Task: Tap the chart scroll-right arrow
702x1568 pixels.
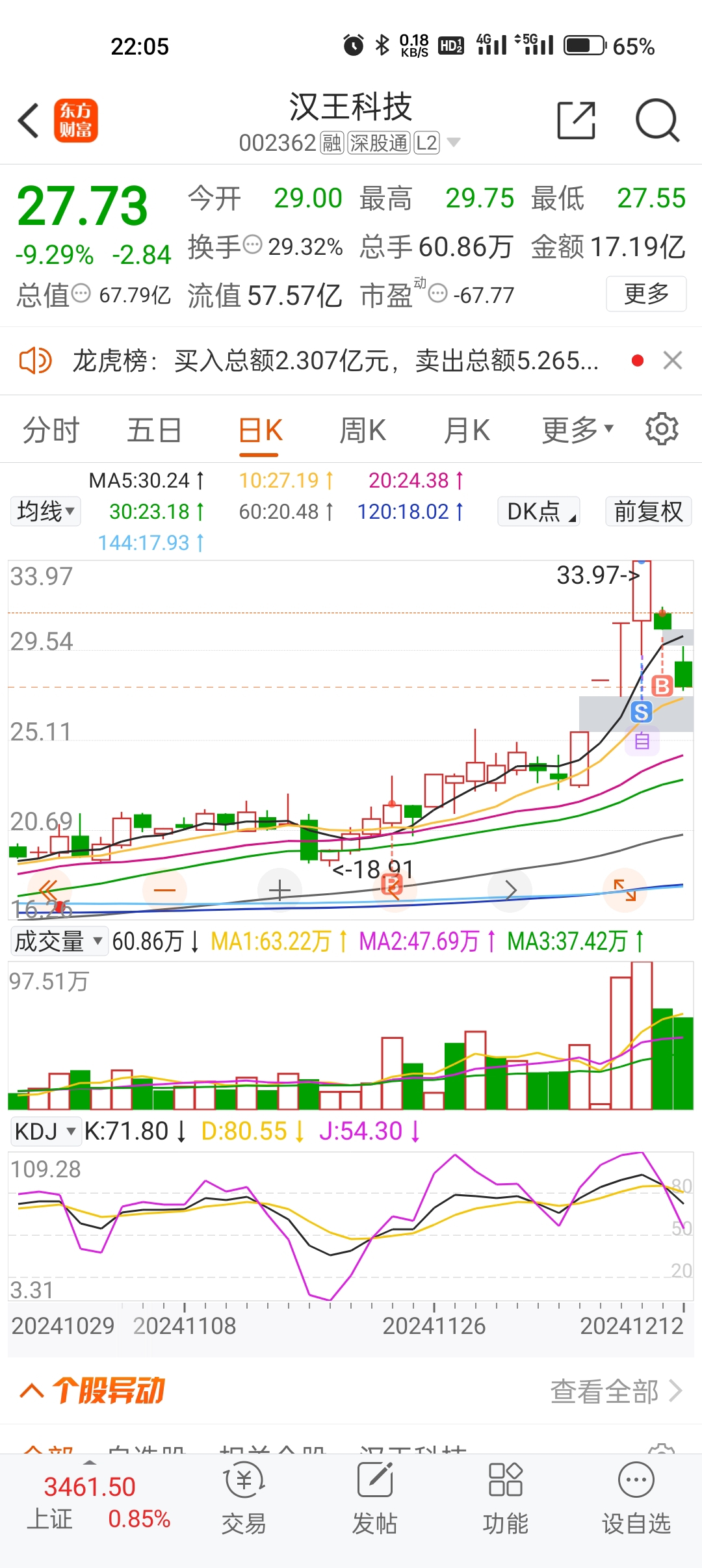Action: 510,890
